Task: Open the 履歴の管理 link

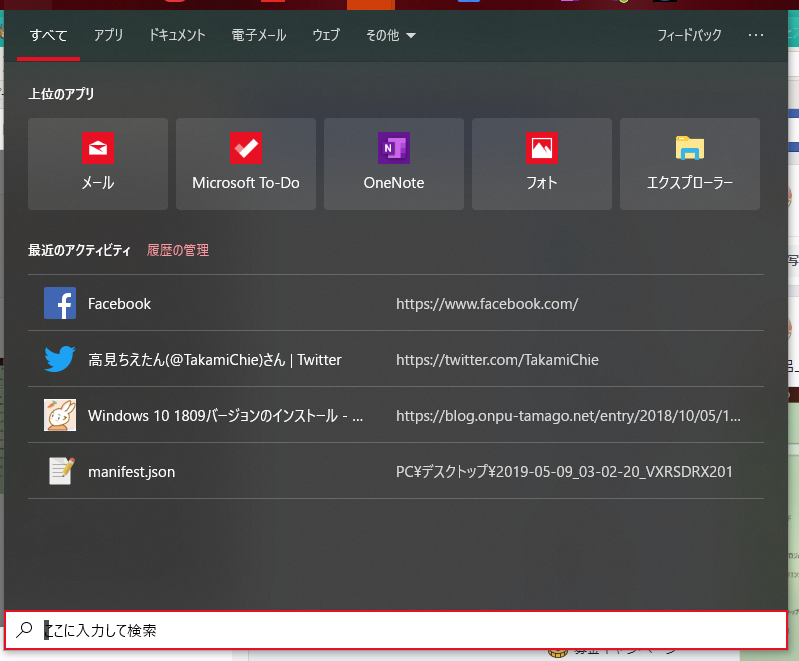Action: pyautogui.click(x=178, y=250)
